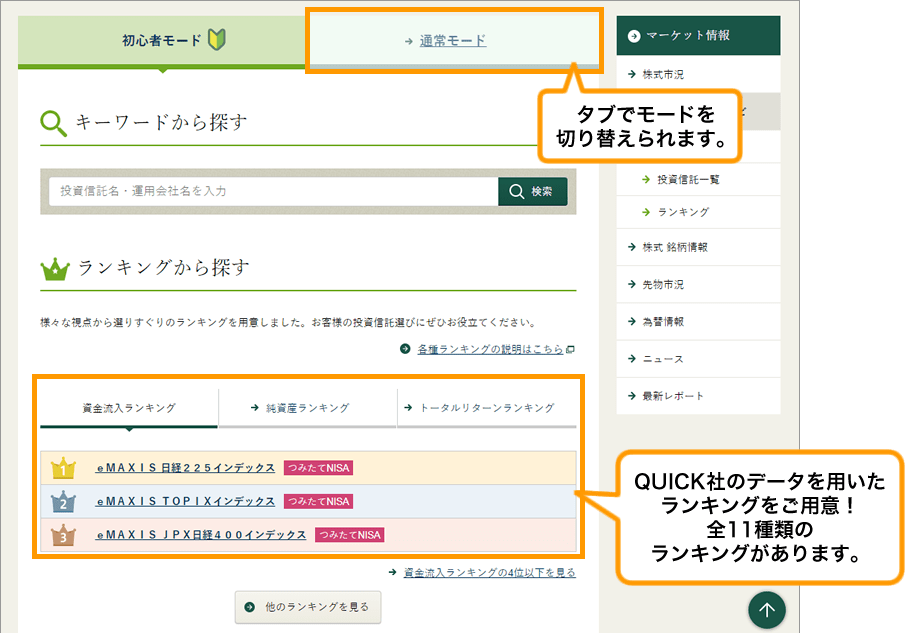Open eMAXIS JPX日経400インデックス fund link

[201, 535]
